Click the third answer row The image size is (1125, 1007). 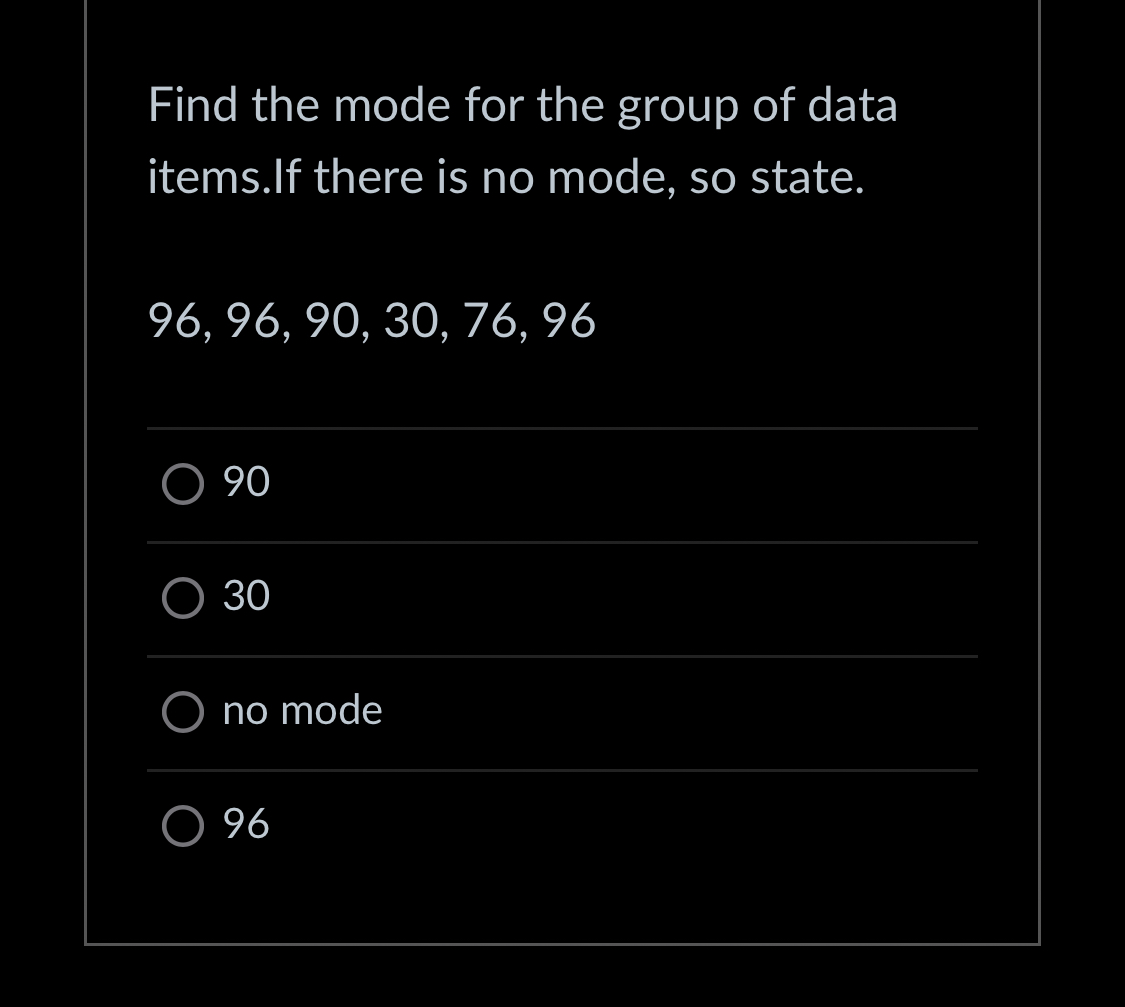[562, 712]
